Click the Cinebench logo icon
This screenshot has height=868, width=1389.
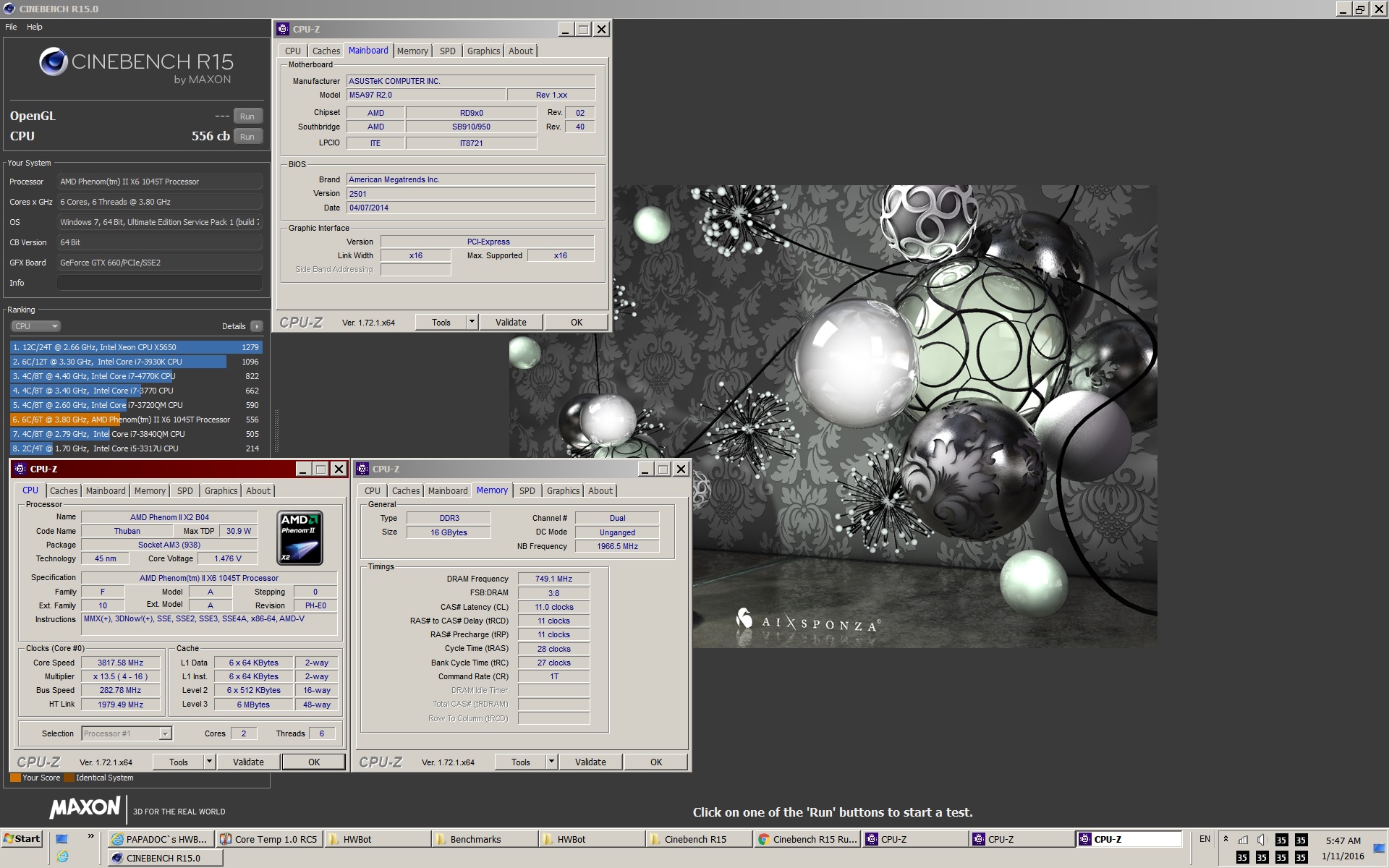[54, 62]
